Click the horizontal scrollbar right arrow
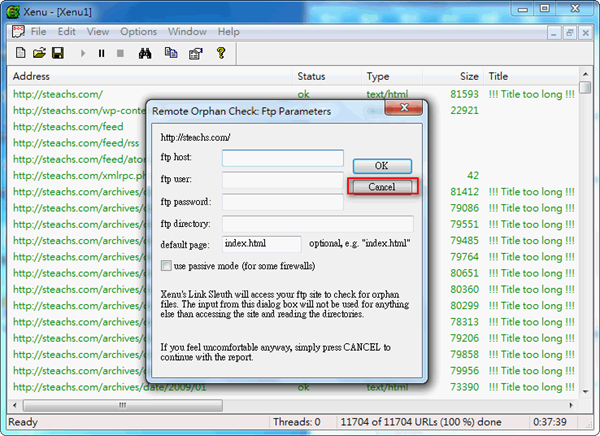This screenshot has width=600, height=436. click(571, 405)
